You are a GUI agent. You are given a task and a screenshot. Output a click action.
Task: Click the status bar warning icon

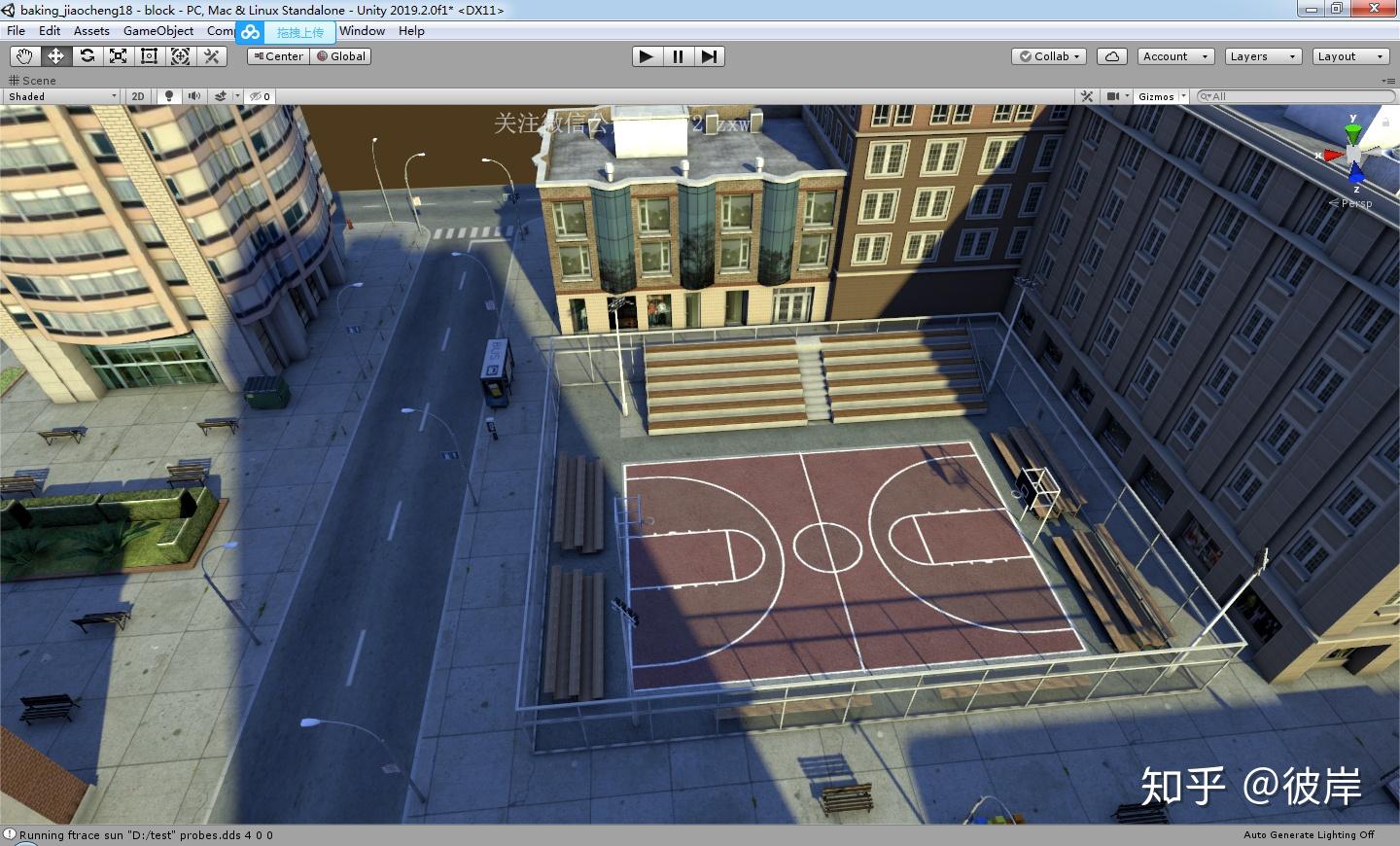10,834
